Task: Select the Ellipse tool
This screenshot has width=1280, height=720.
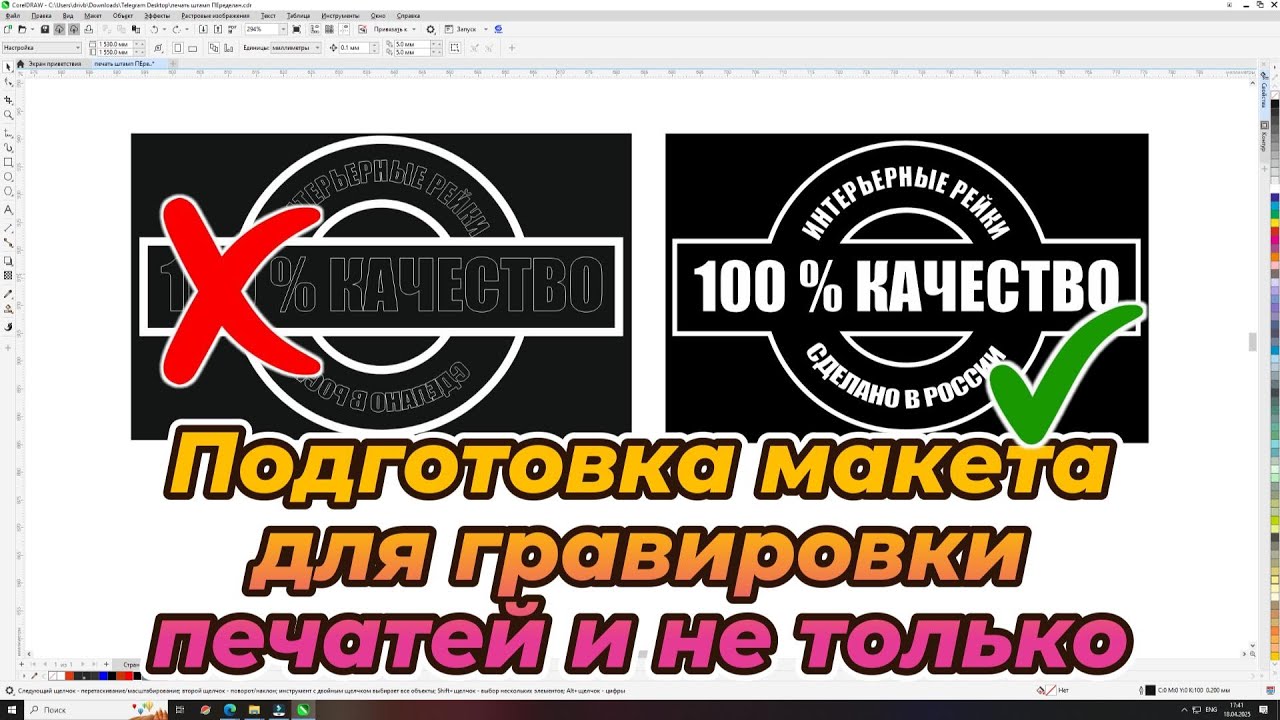Action: pyautogui.click(x=8, y=177)
